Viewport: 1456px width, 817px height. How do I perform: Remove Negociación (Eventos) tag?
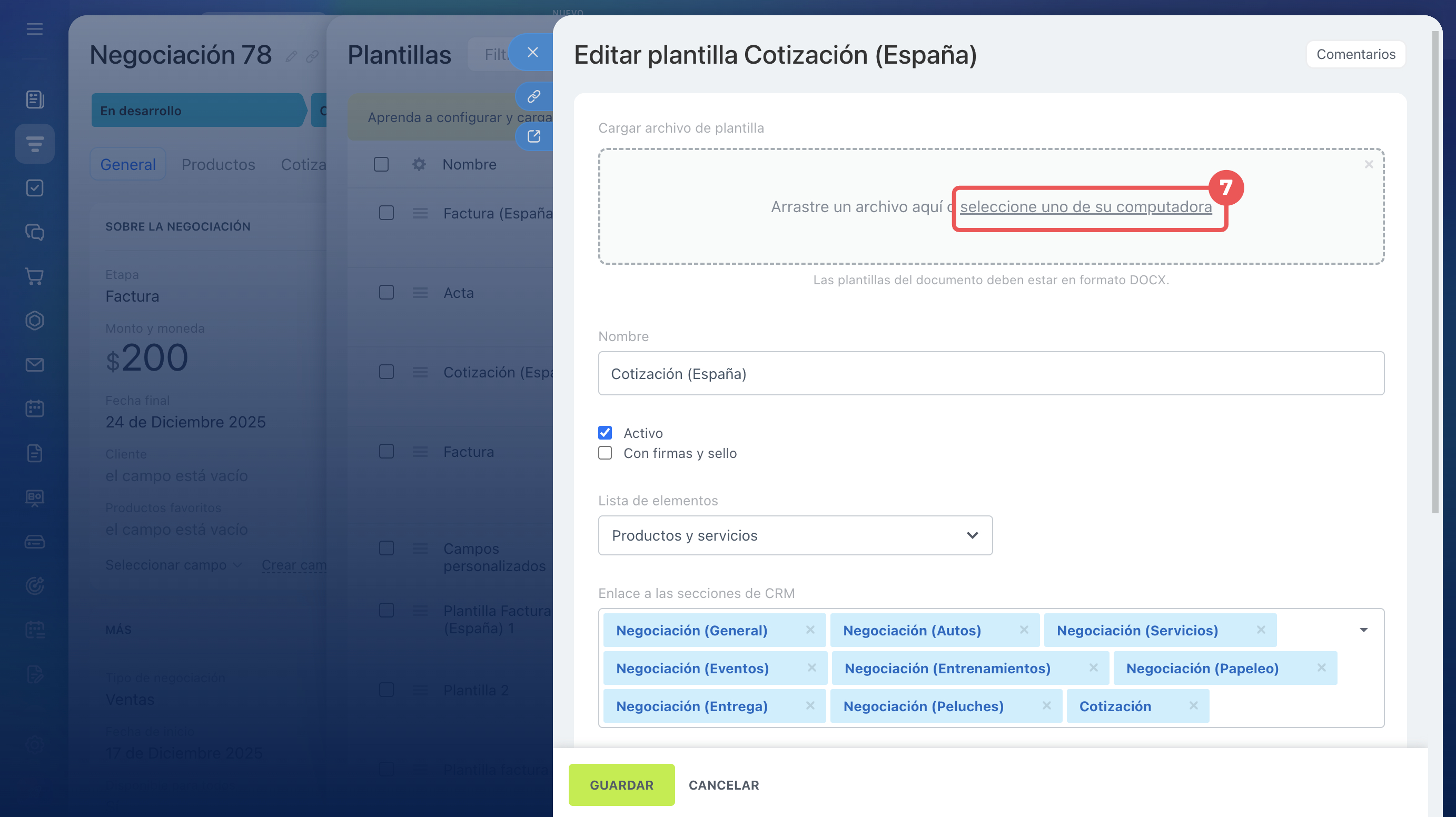pyautogui.click(x=811, y=668)
